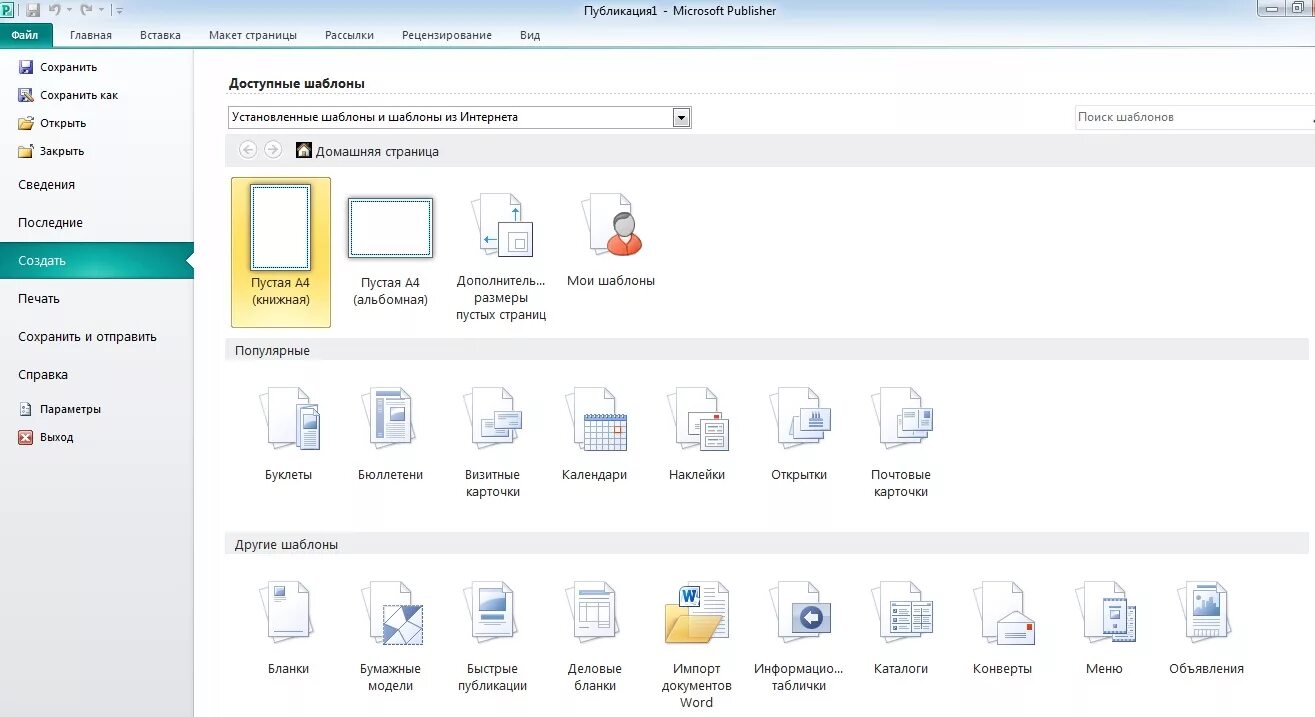Open the Файл tab

25,34
